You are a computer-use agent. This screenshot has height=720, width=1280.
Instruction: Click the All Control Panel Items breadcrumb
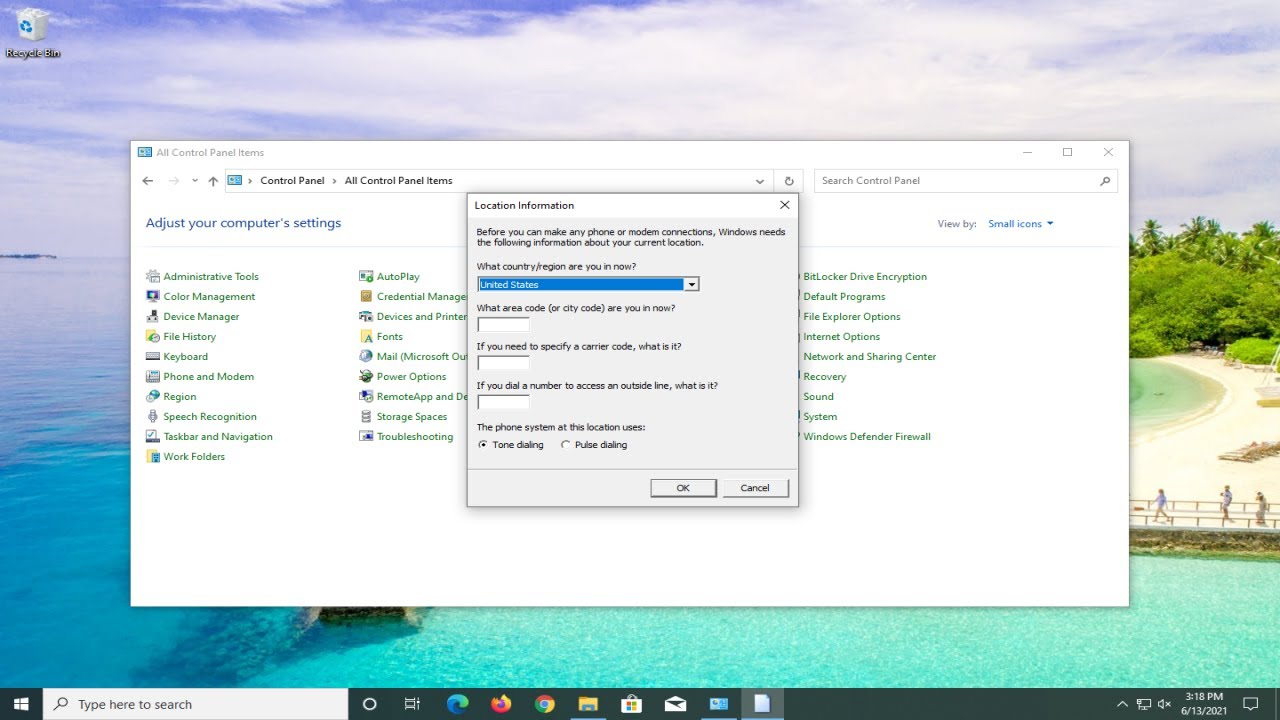(398, 181)
